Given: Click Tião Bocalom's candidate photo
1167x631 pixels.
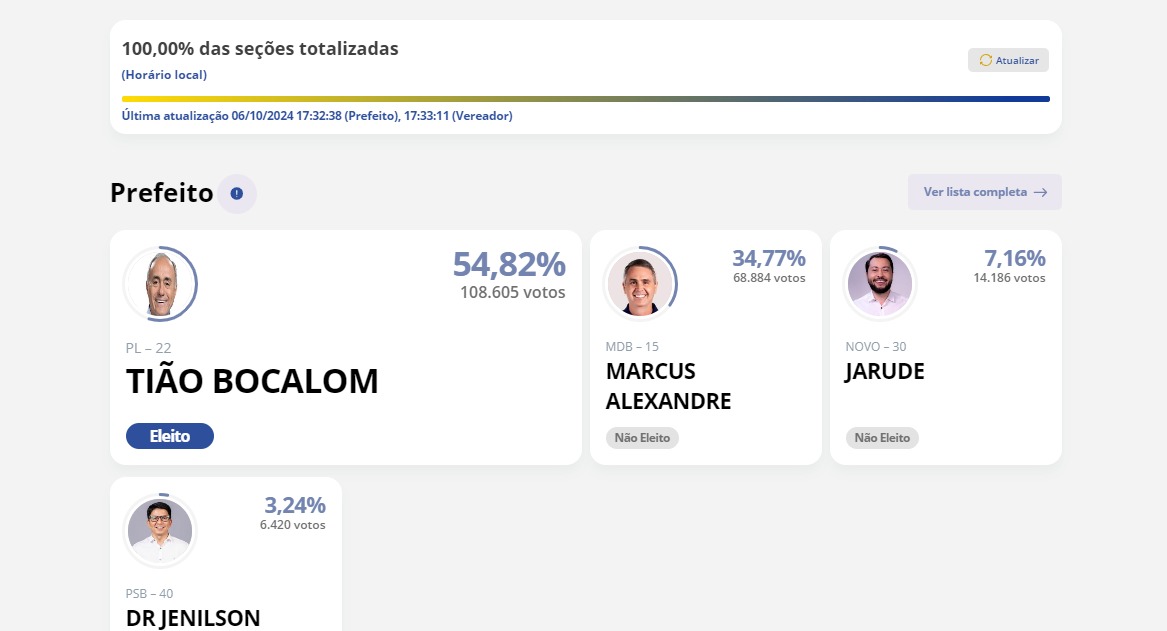Looking at the screenshot, I should click(x=161, y=284).
